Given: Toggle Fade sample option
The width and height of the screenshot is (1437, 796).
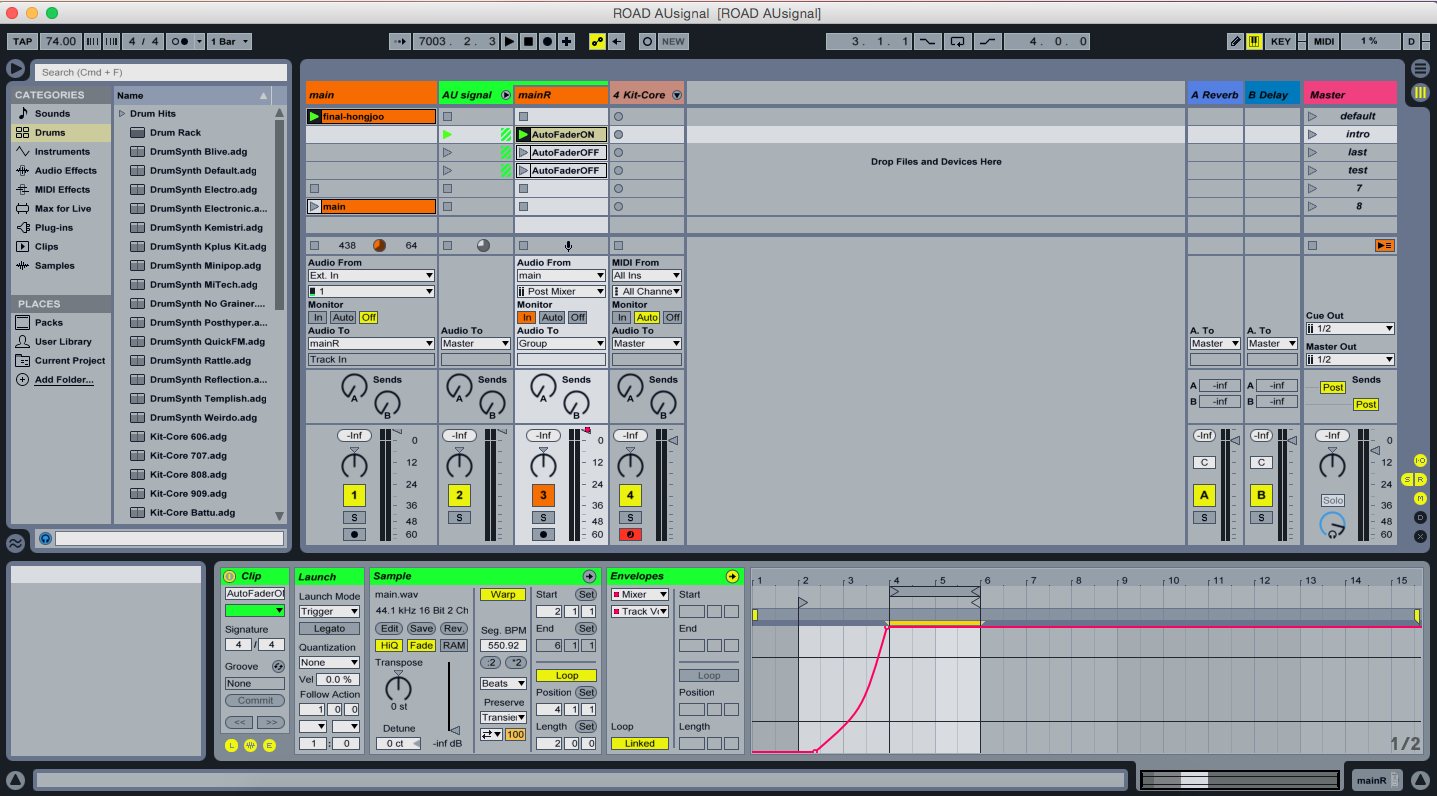Looking at the screenshot, I should coord(421,645).
